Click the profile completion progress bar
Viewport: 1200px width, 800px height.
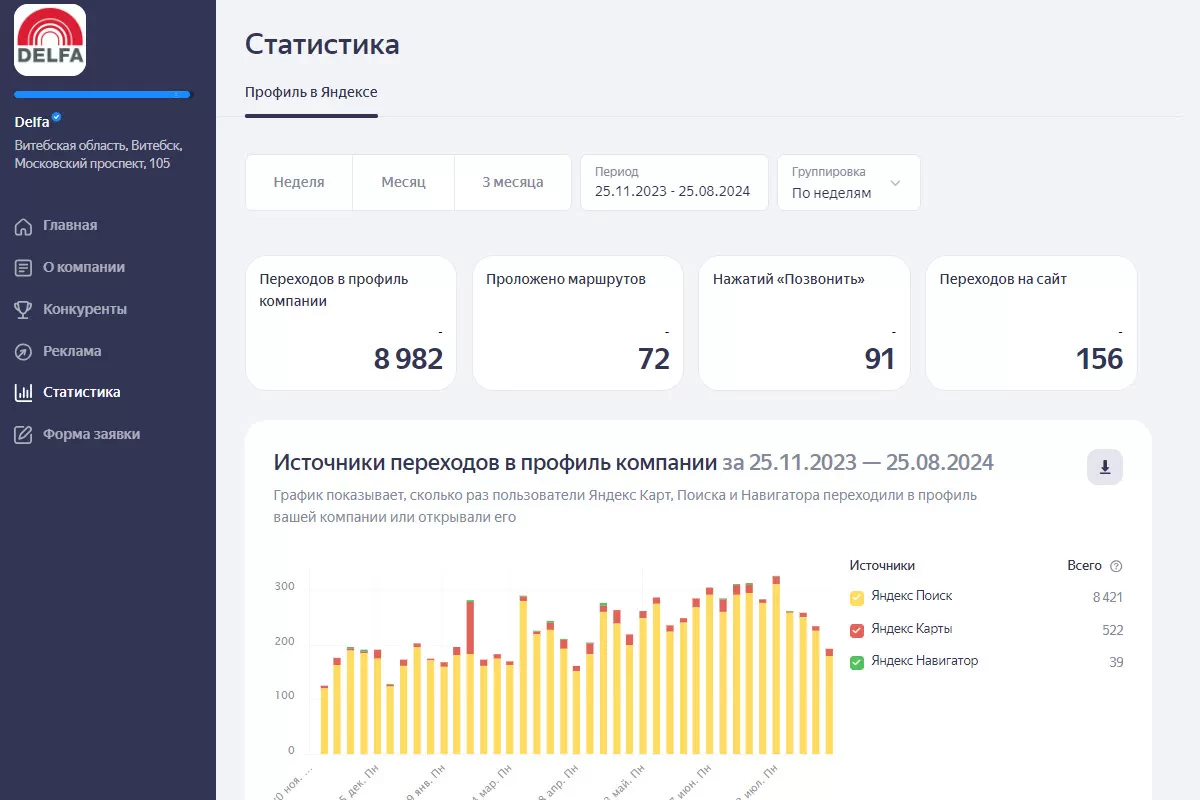(102, 95)
